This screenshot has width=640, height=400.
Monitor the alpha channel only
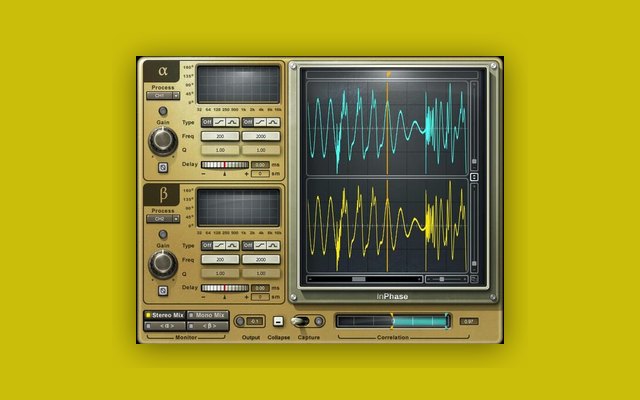165,326
